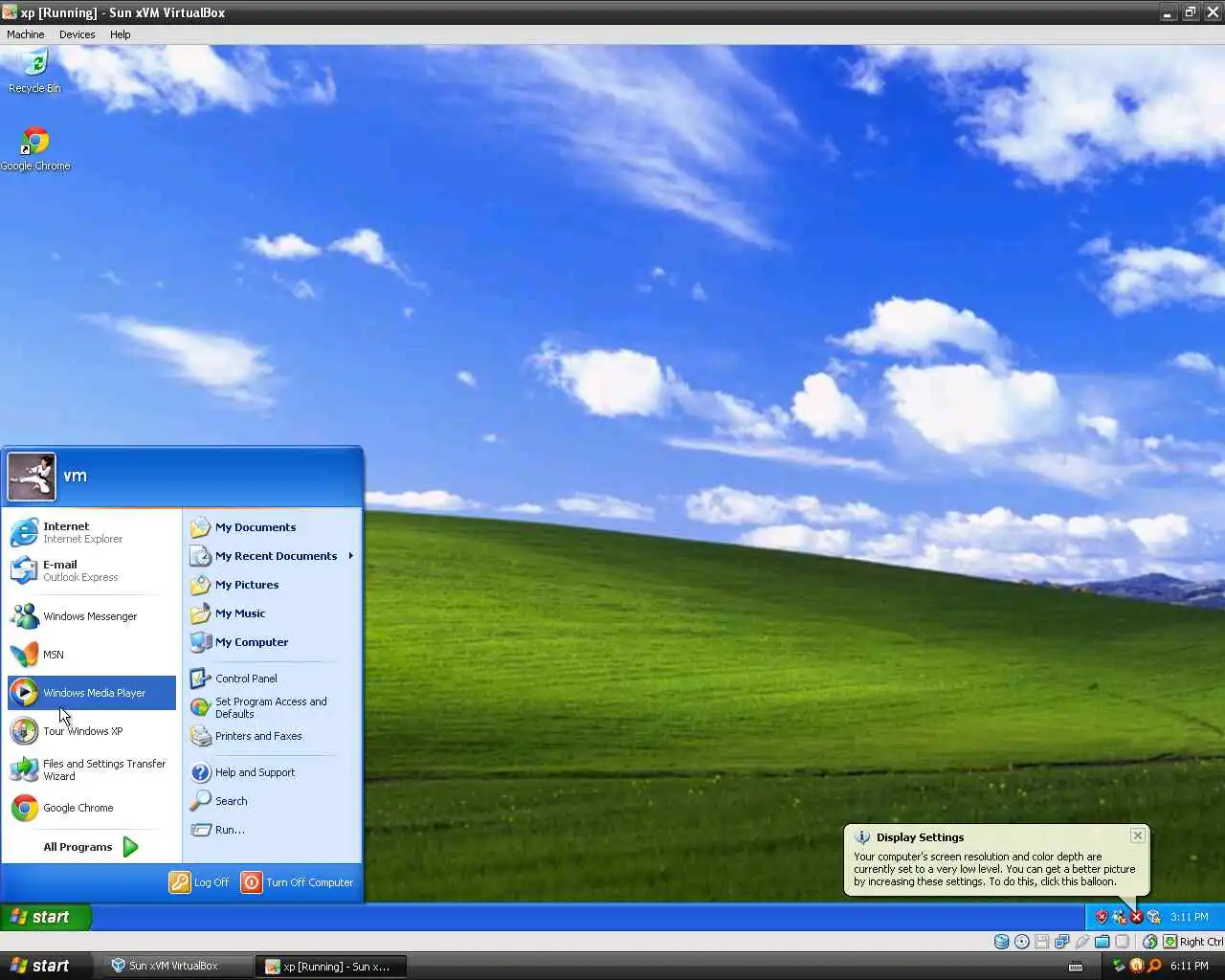This screenshot has height=980, width=1225.
Task: Open Google Chrome from start menu list
Action: pos(92,808)
